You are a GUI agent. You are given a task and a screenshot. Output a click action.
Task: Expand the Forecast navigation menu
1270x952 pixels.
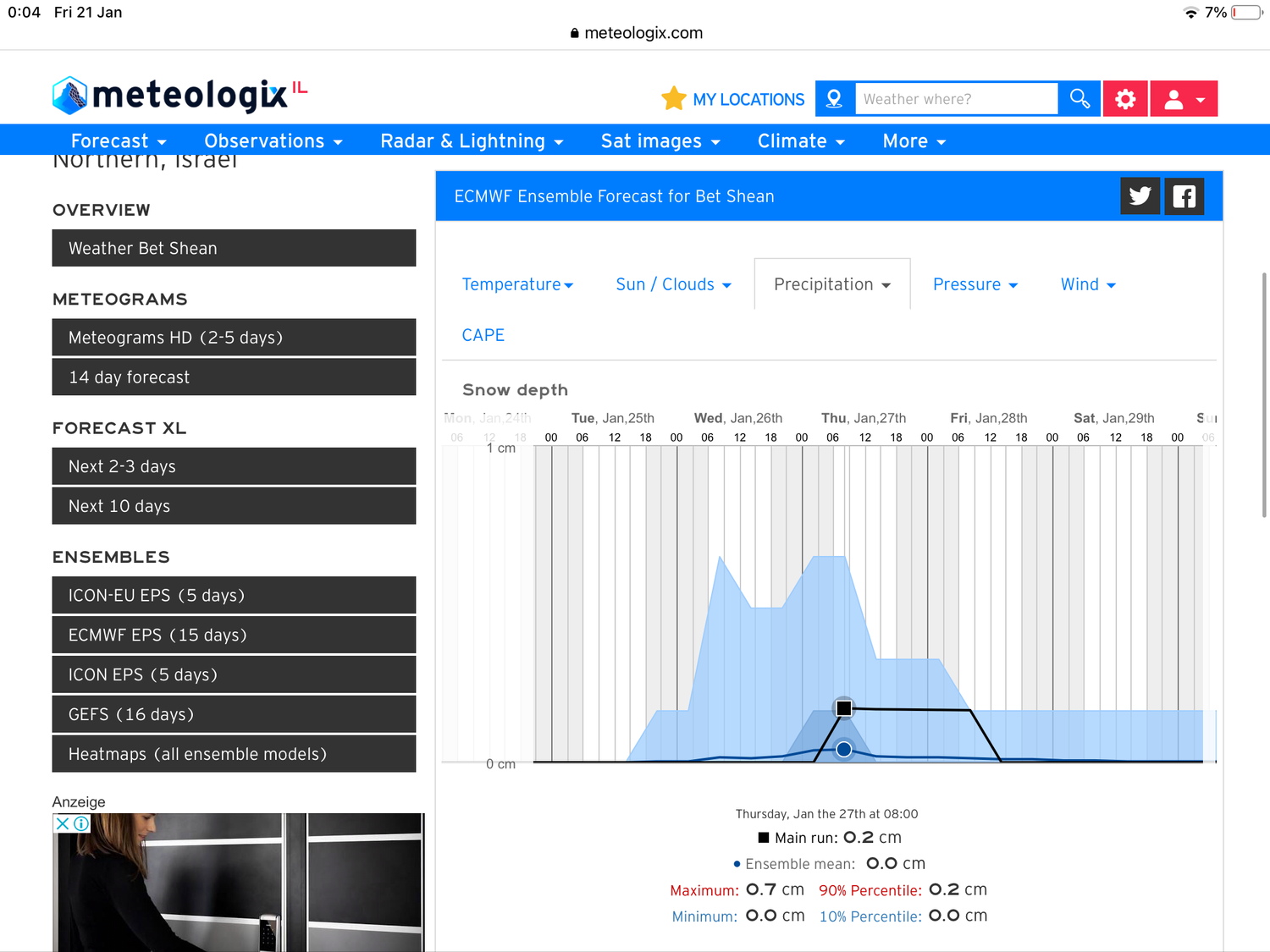click(119, 141)
